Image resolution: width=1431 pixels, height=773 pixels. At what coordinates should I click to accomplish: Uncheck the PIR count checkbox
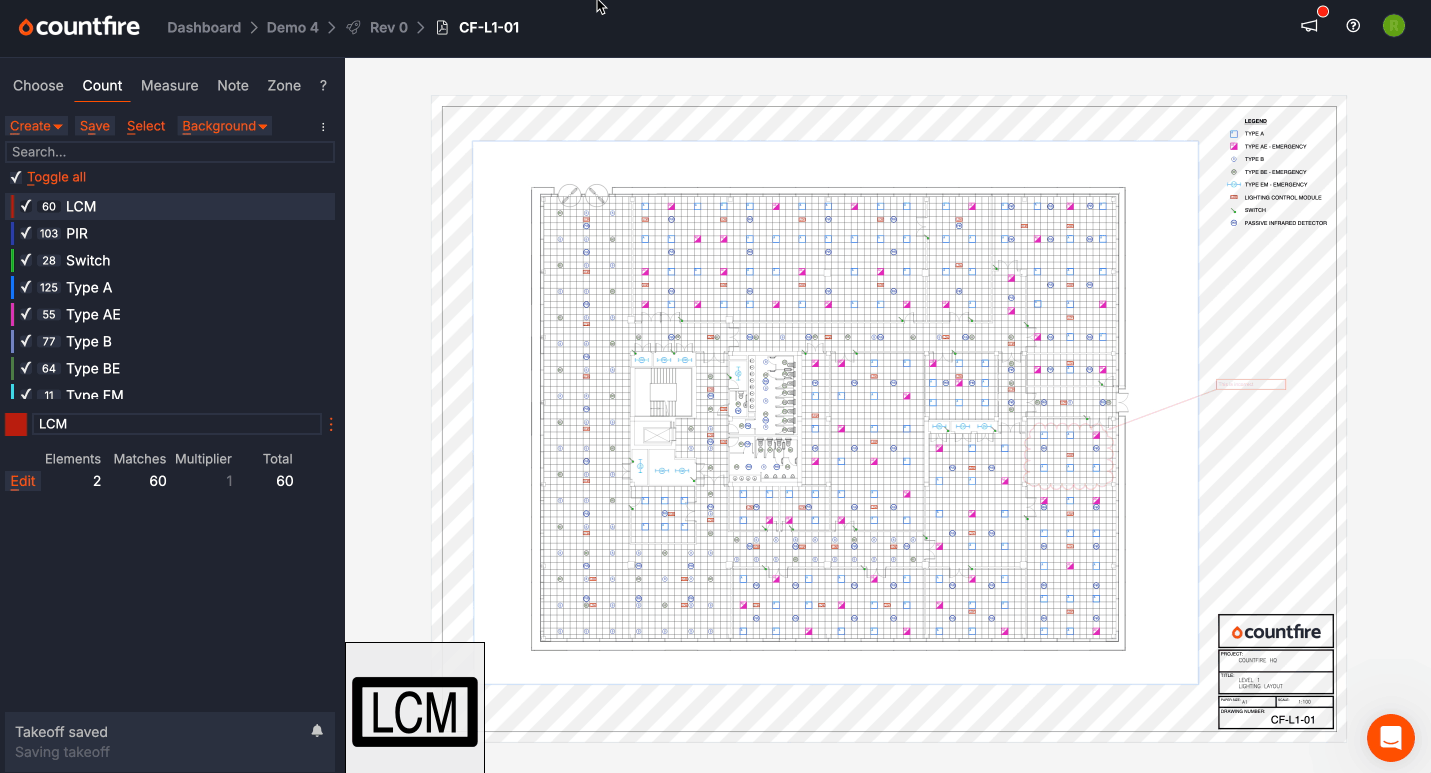[x=26, y=233]
